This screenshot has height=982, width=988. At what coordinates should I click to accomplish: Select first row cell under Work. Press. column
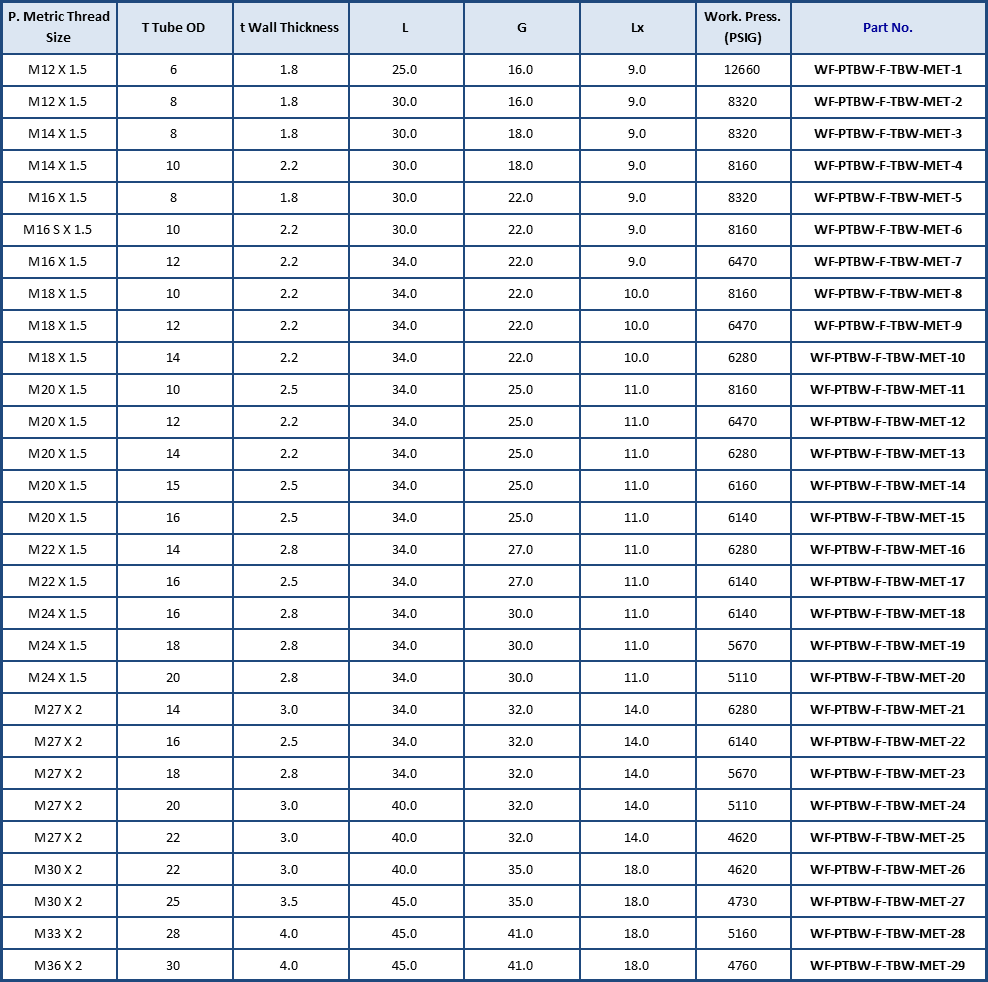[x=742, y=70]
